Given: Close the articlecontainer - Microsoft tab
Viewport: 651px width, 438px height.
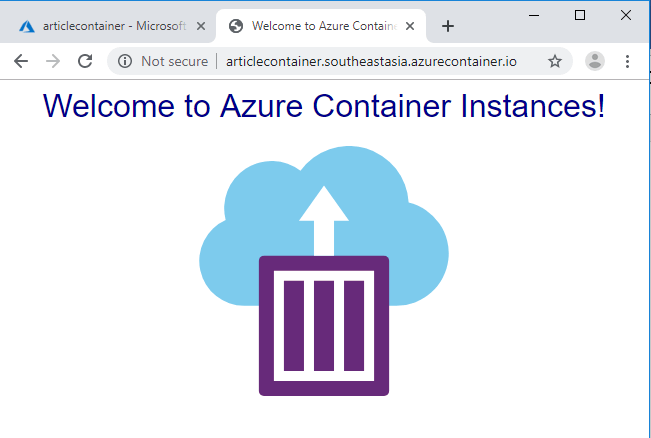Looking at the screenshot, I should [x=201, y=26].
